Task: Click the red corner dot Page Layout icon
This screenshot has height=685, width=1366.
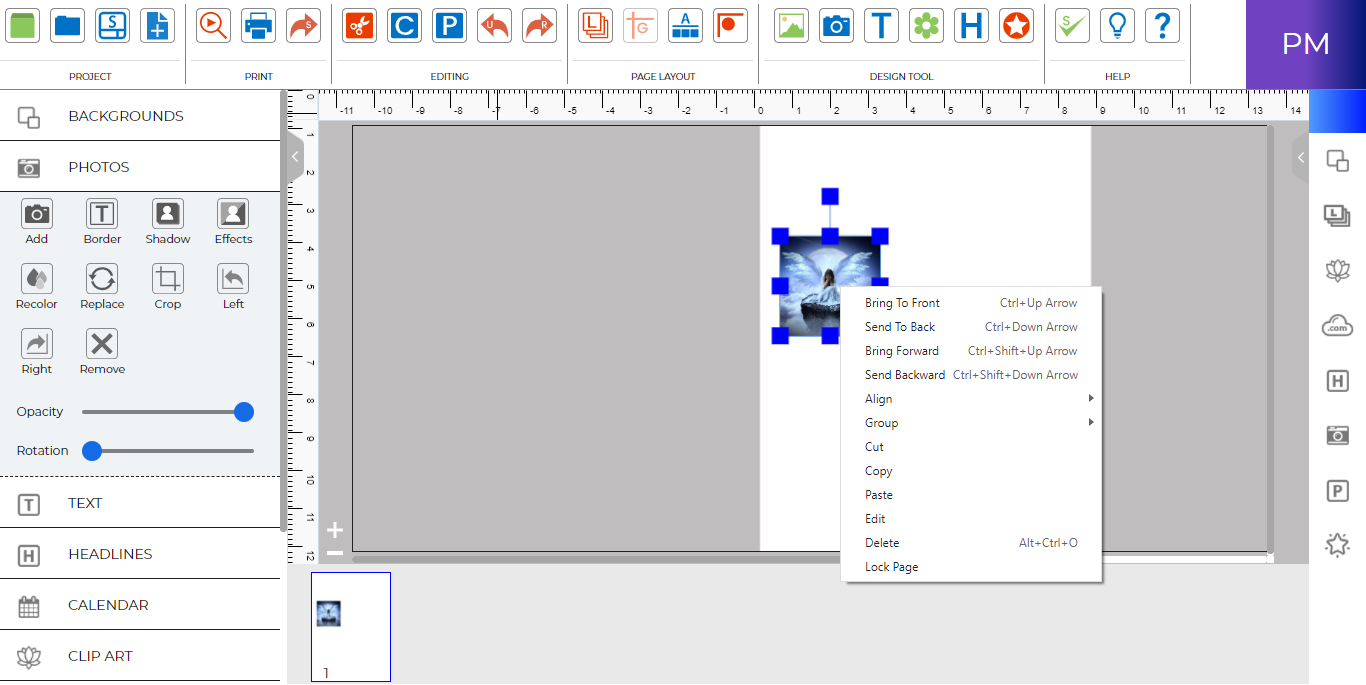Action: click(x=730, y=25)
